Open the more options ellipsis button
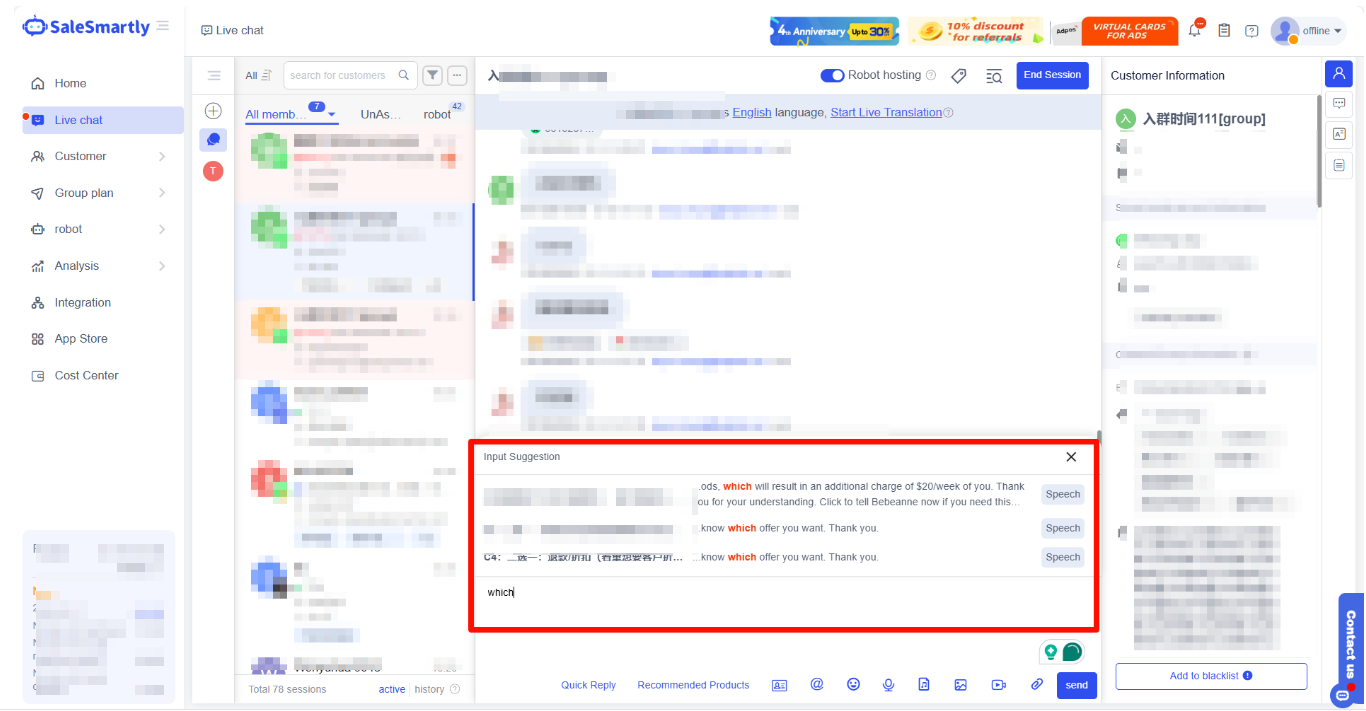1366x711 pixels. pyautogui.click(x=458, y=75)
